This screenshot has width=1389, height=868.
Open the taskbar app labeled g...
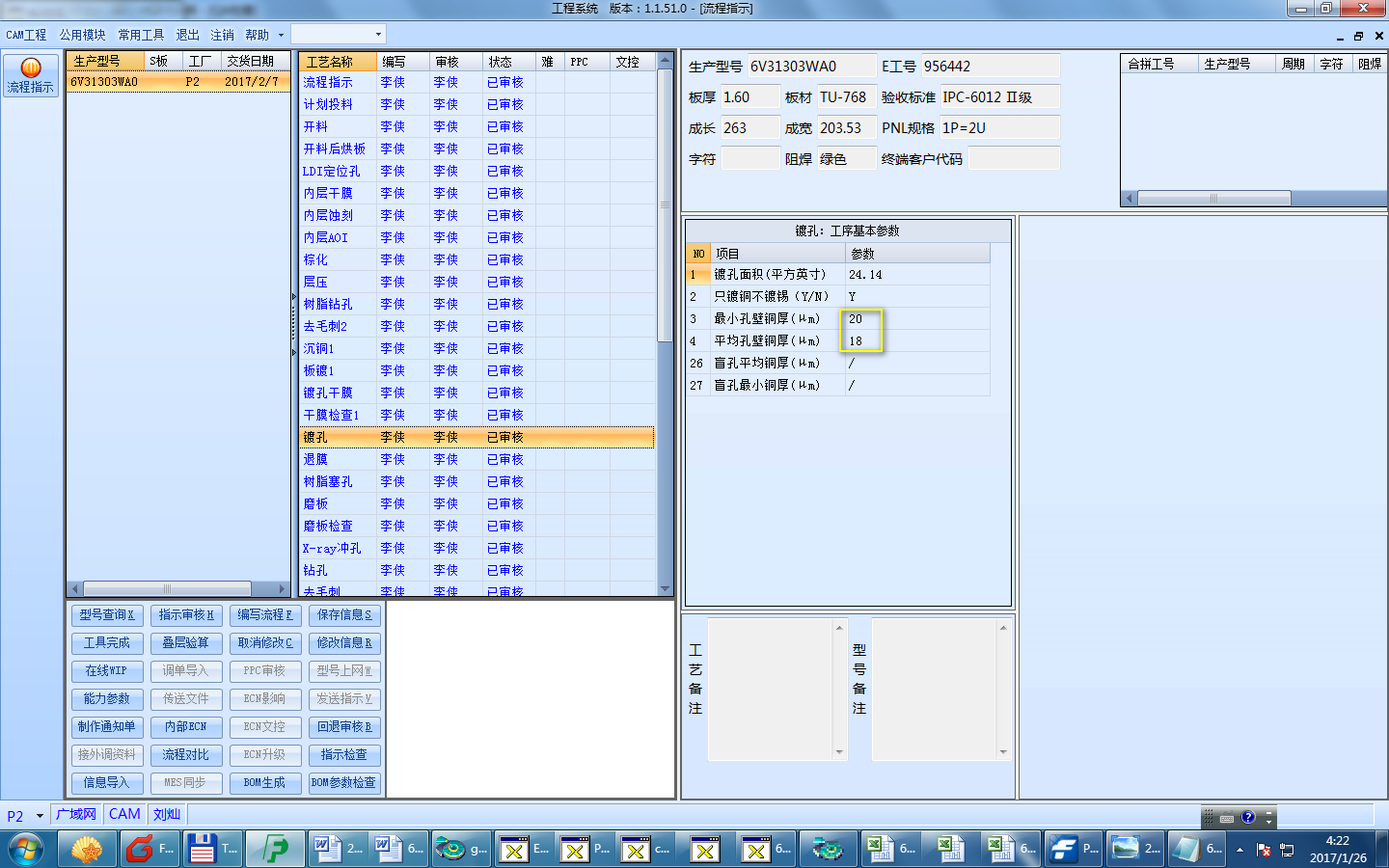pyautogui.click(x=460, y=850)
